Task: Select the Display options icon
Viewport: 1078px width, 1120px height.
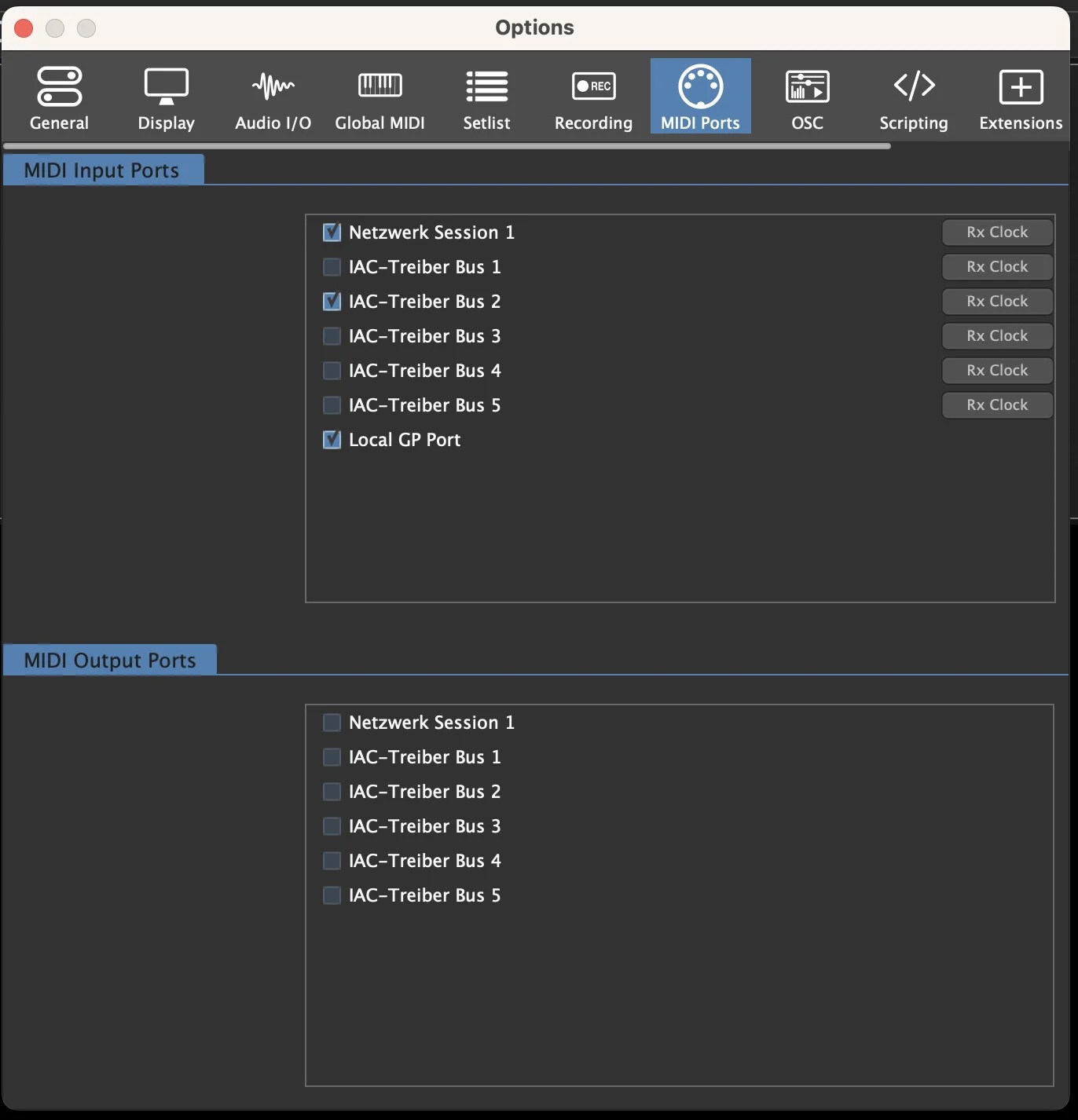Action: (x=166, y=96)
